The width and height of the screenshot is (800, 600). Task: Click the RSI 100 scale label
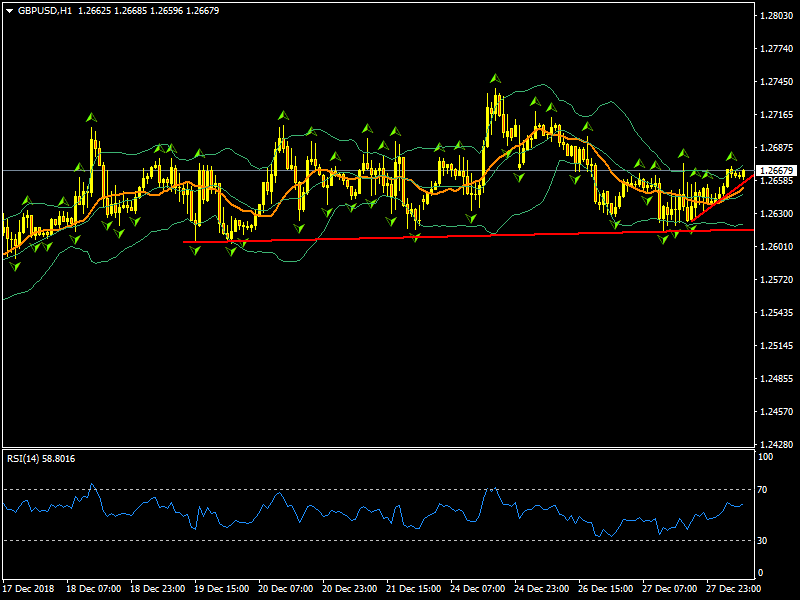click(768, 457)
